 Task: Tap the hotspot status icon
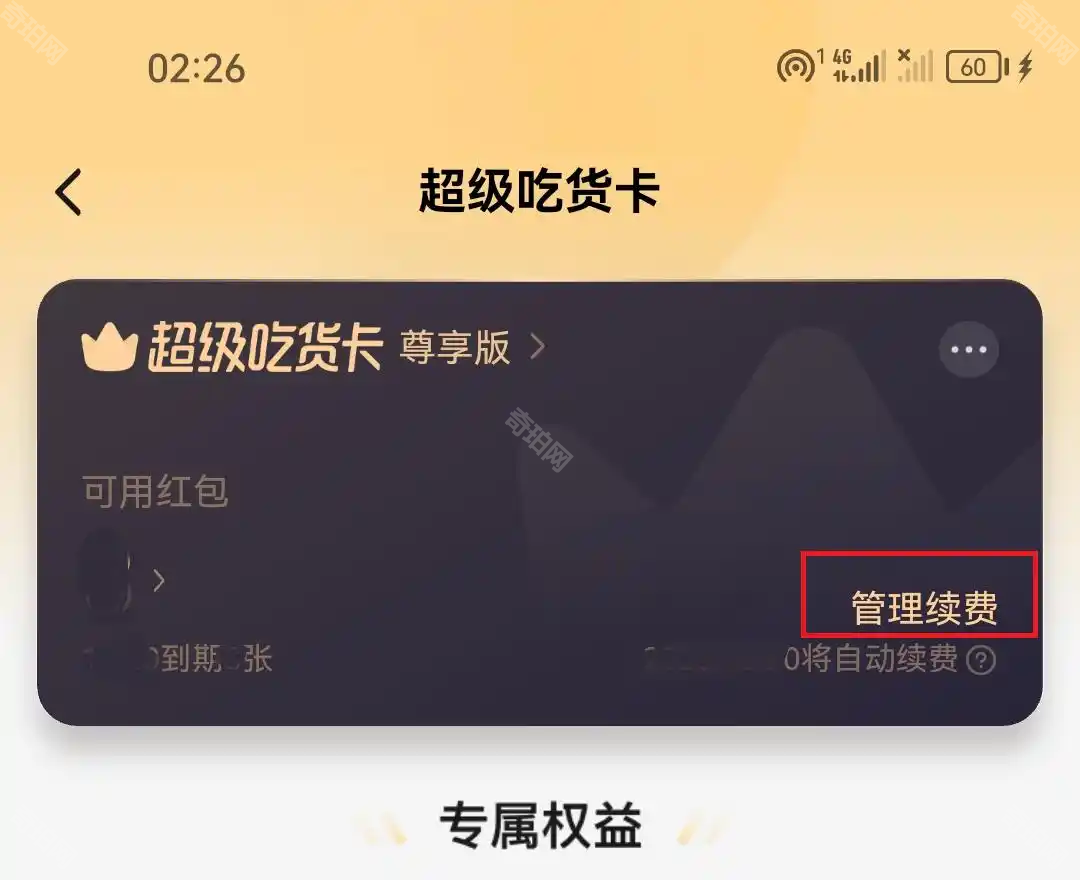coord(796,67)
